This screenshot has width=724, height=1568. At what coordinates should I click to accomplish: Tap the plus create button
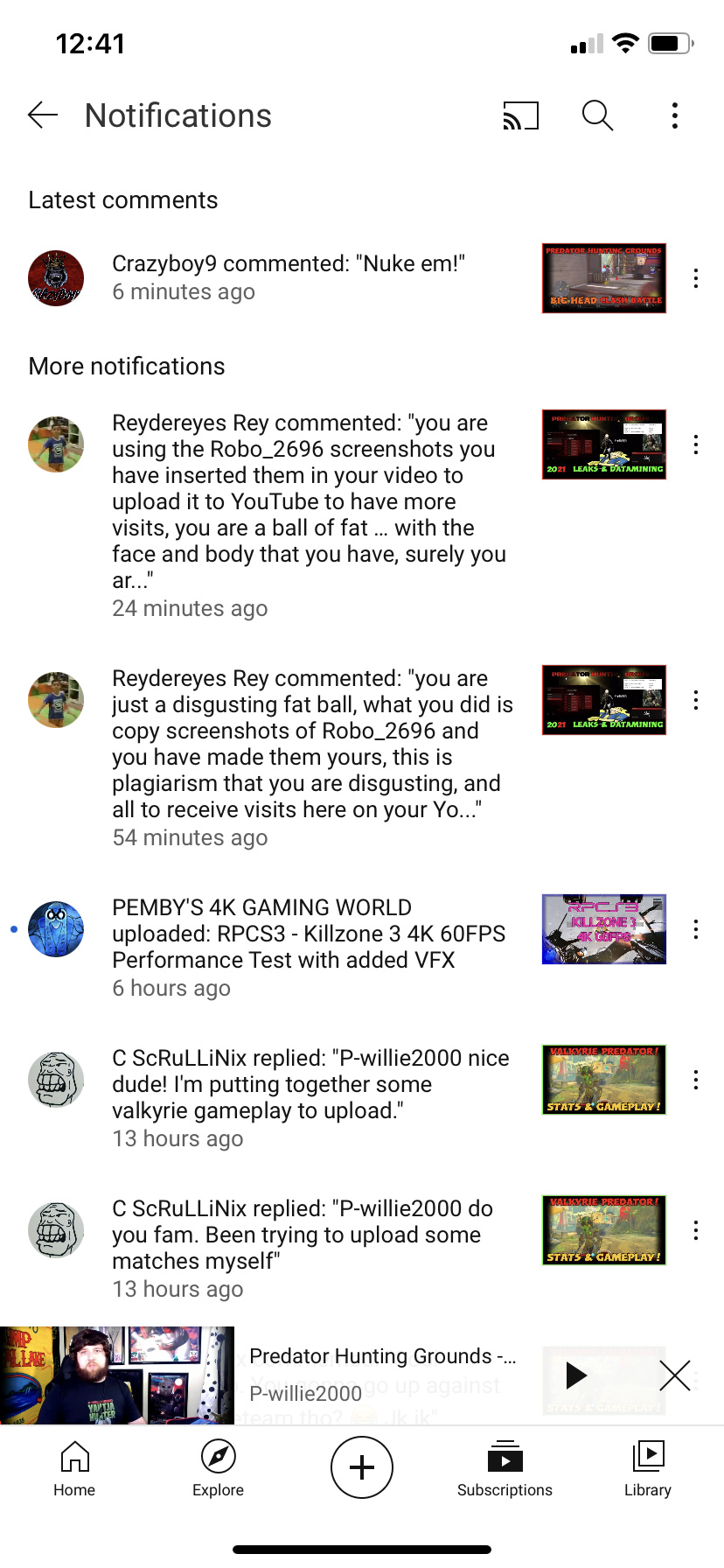pyautogui.click(x=362, y=1467)
